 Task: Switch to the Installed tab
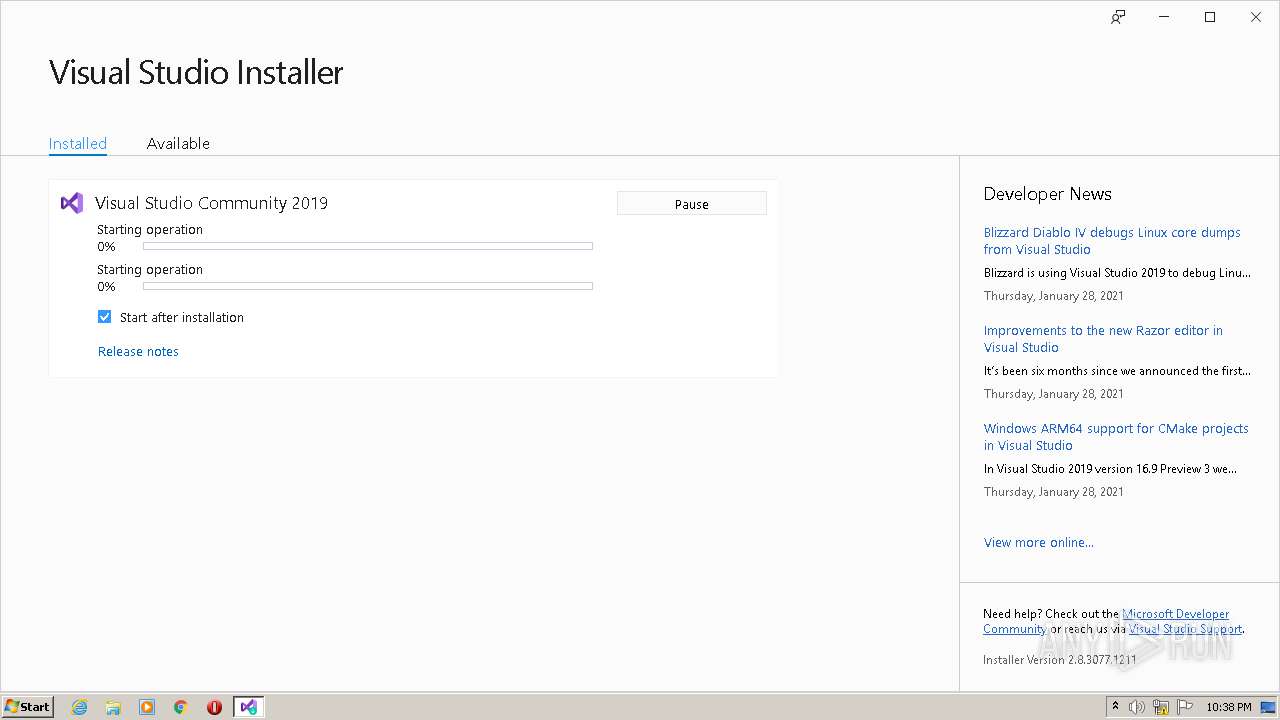tap(78, 143)
